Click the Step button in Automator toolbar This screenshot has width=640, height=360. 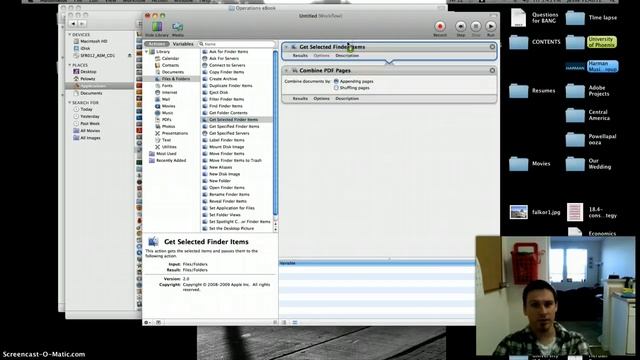click(x=460, y=27)
